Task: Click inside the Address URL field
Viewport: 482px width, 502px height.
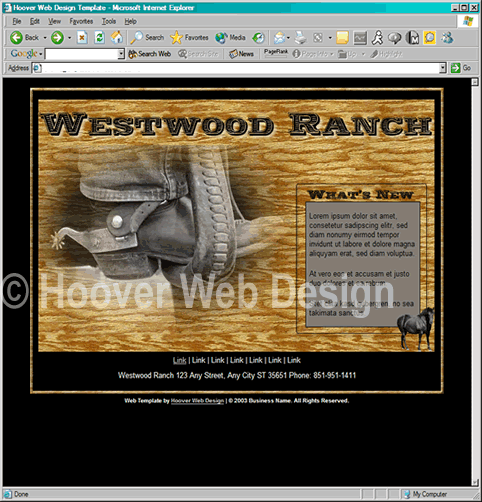Action: tap(240, 68)
